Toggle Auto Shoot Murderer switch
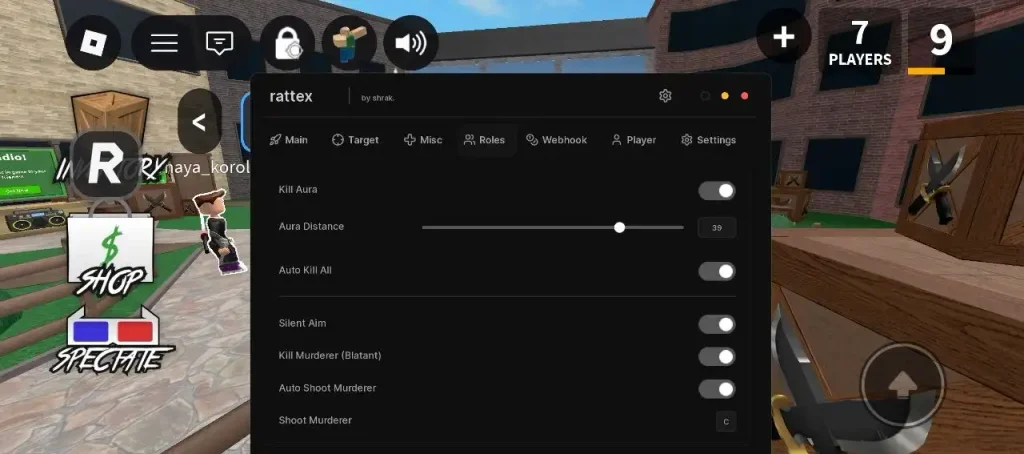Image resolution: width=1024 pixels, height=454 pixels. pos(716,389)
